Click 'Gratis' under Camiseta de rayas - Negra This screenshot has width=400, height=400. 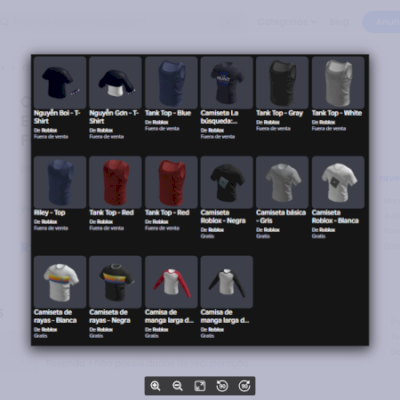(96, 336)
